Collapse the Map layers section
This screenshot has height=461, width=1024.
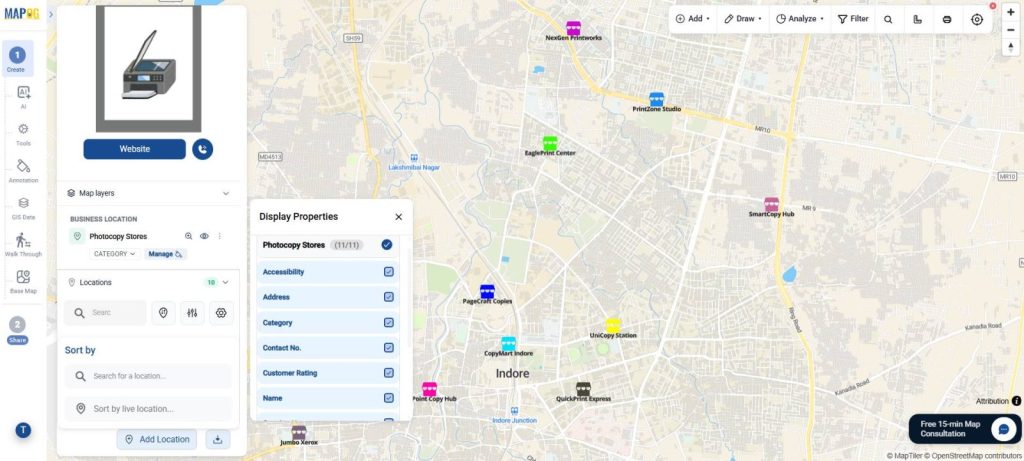point(226,193)
